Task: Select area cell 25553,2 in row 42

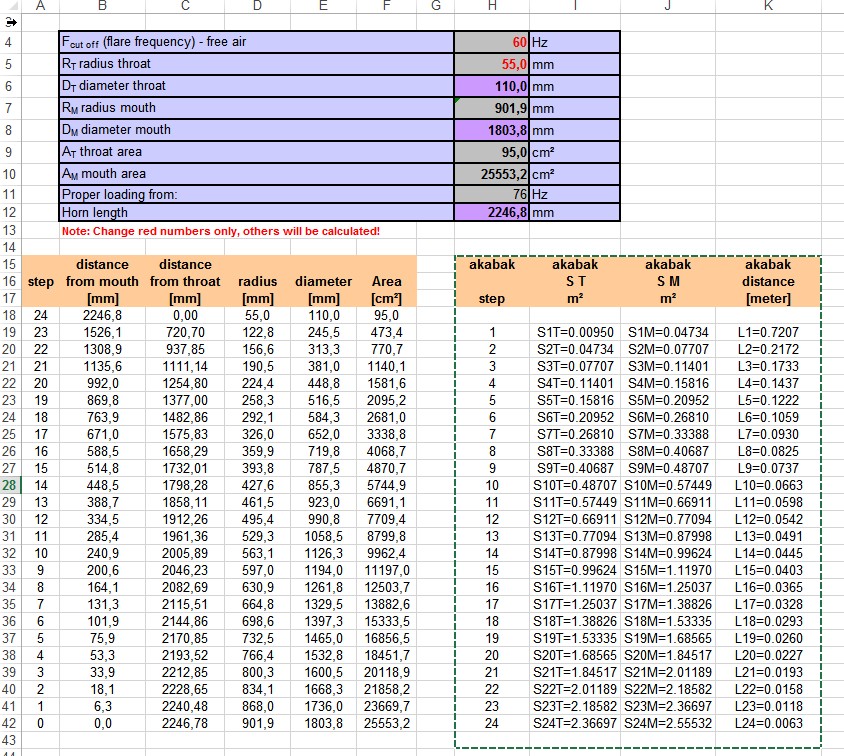Action: click(x=386, y=723)
